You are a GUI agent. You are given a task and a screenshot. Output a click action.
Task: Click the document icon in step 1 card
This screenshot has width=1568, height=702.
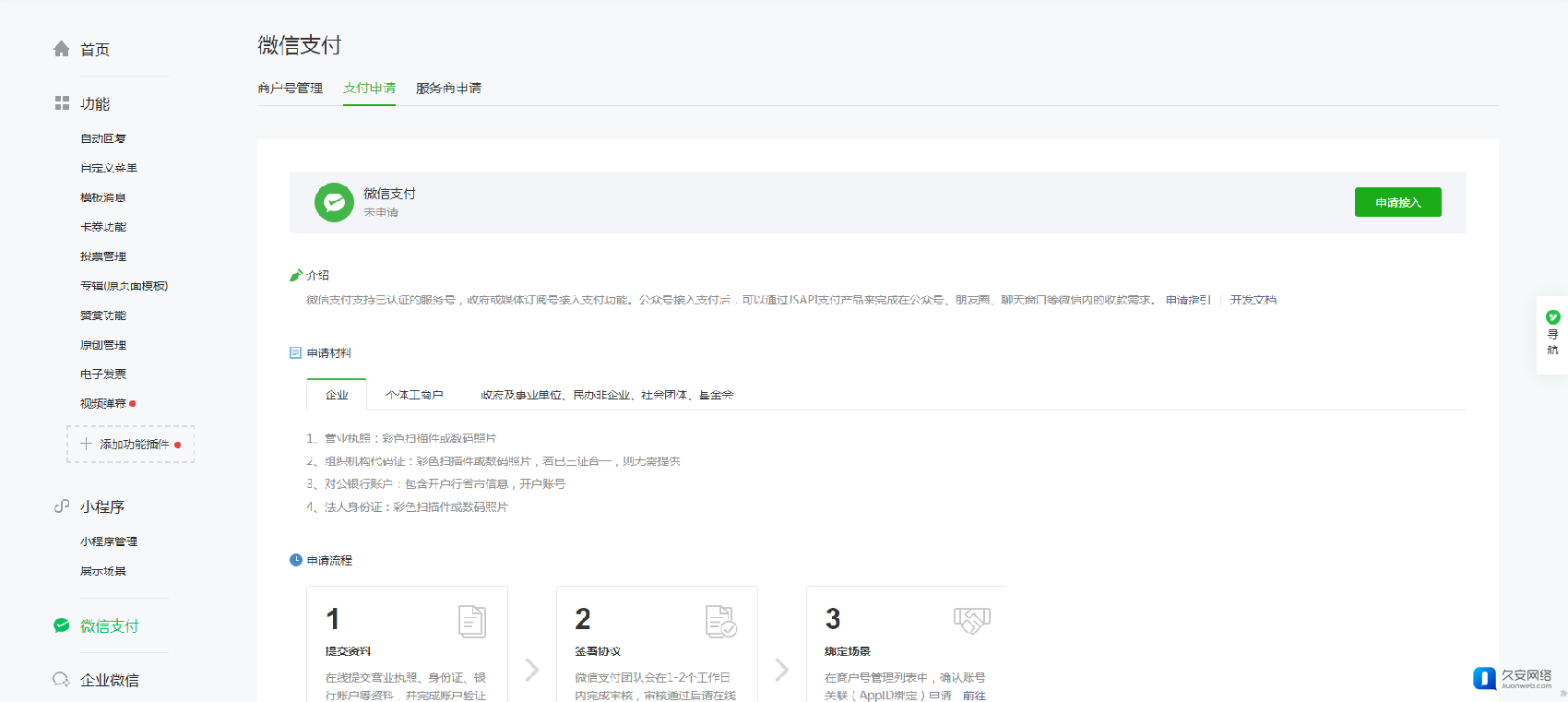pyautogui.click(x=472, y=622)
